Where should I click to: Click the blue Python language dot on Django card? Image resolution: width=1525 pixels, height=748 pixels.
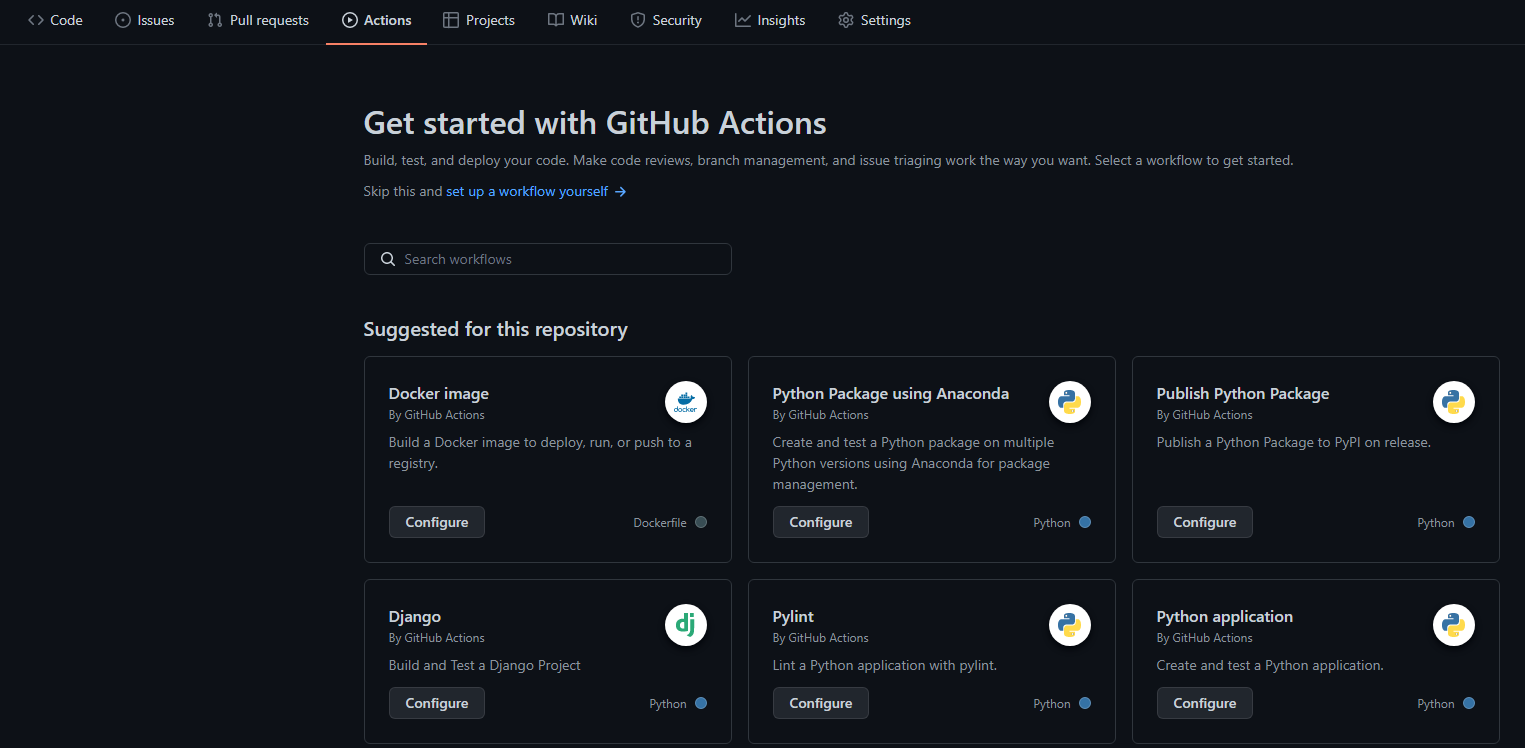[701, 703]
